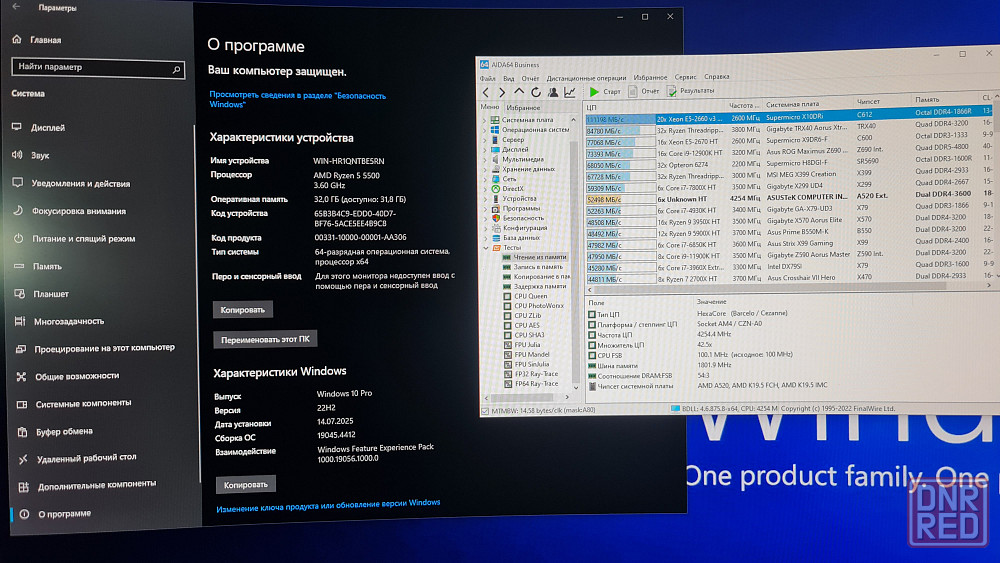Select the 20x Xeon E5-2660 v3 result row

(788, 117)
